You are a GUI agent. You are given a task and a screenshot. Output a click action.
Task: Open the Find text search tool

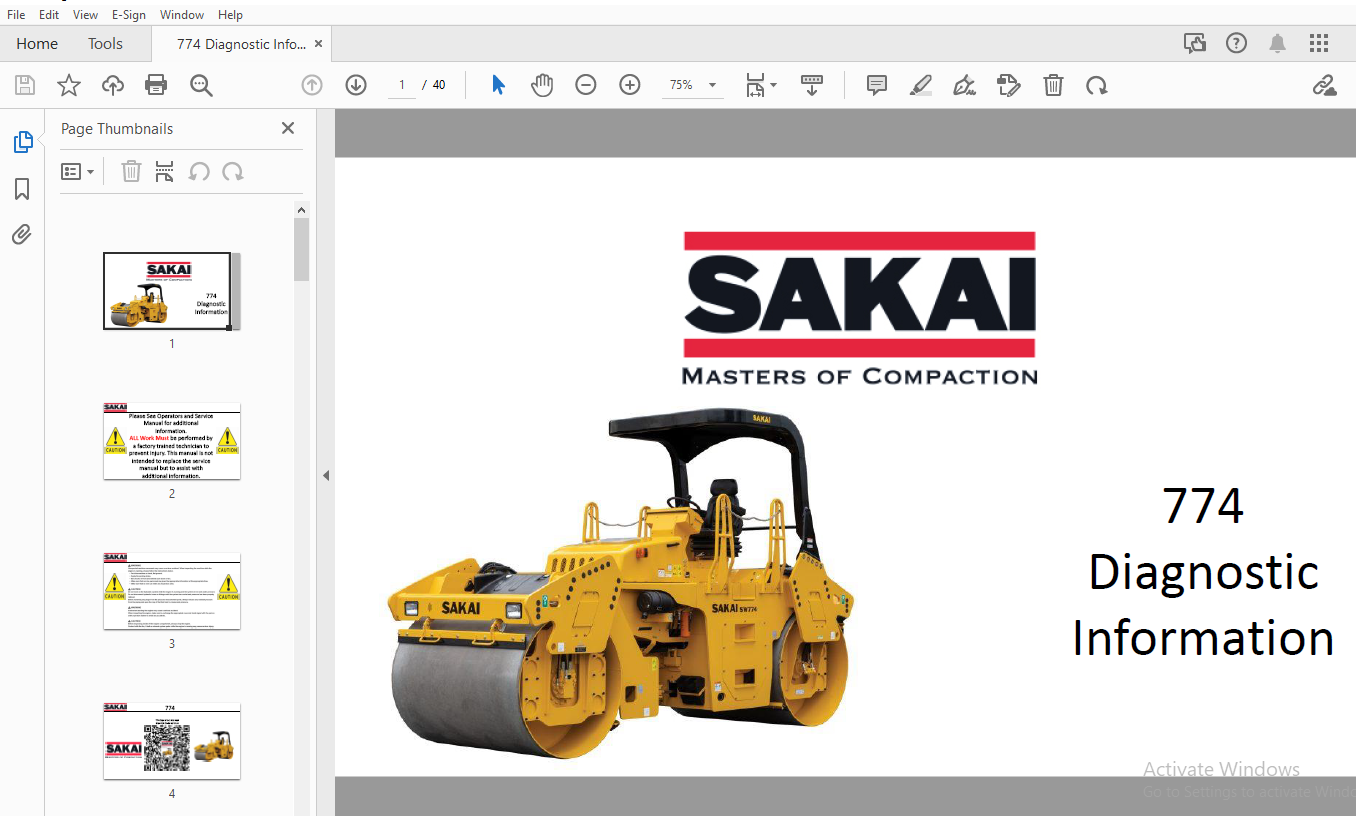[201, 85]
